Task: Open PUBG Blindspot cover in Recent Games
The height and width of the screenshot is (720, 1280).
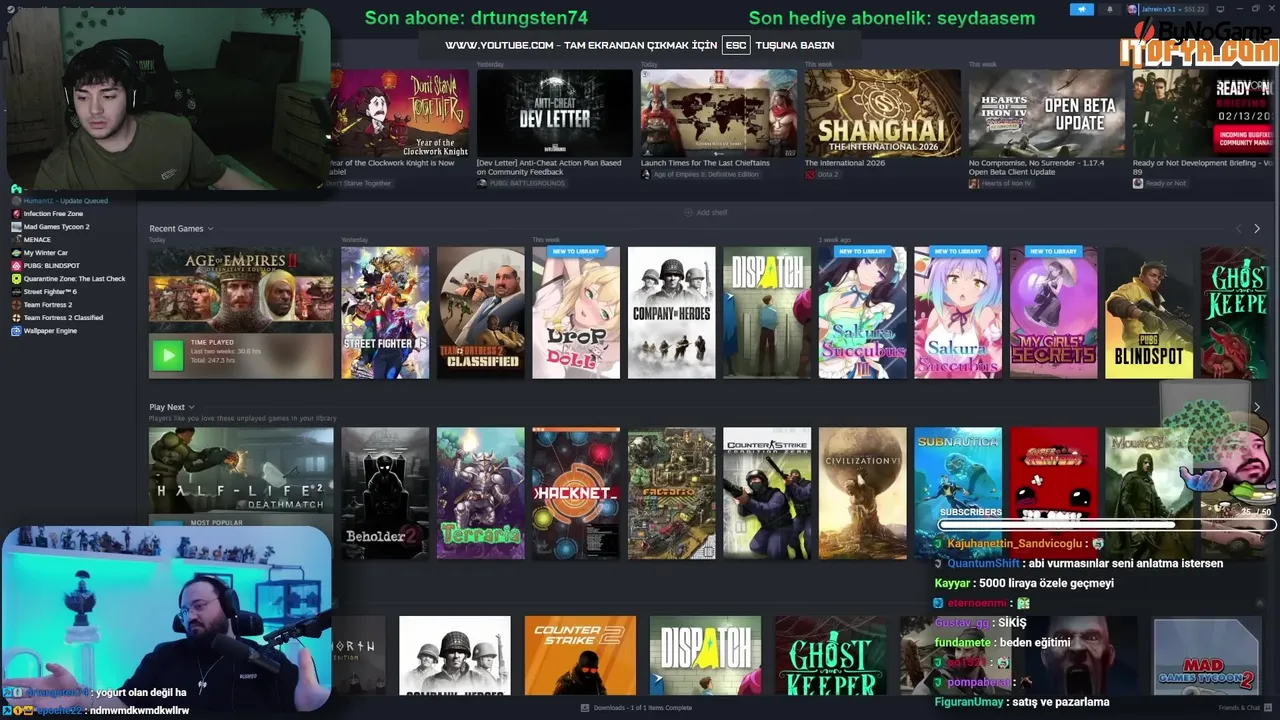Action: (1149, 313)
